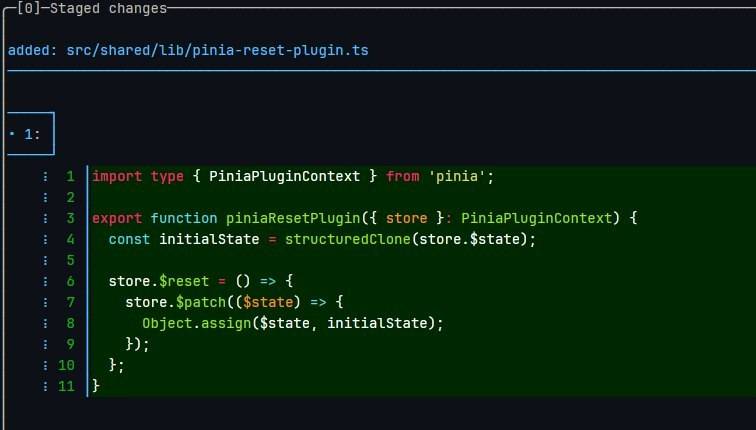Click the gutter dots marker beside line 4

[x=45, y=240]
